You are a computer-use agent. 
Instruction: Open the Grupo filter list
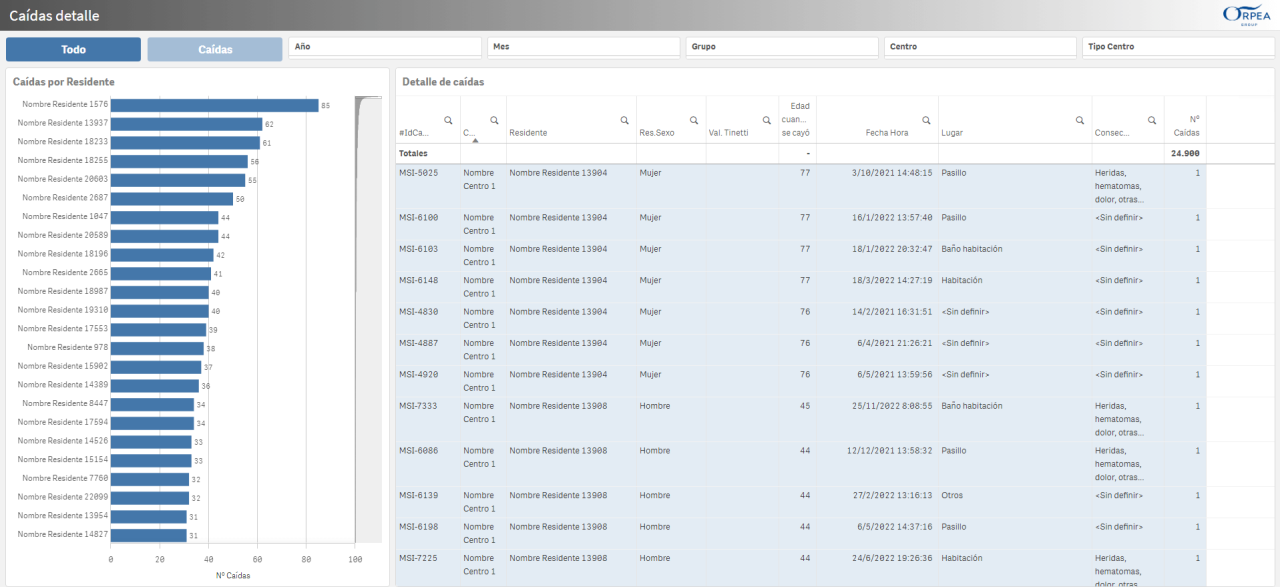point(781,47)
